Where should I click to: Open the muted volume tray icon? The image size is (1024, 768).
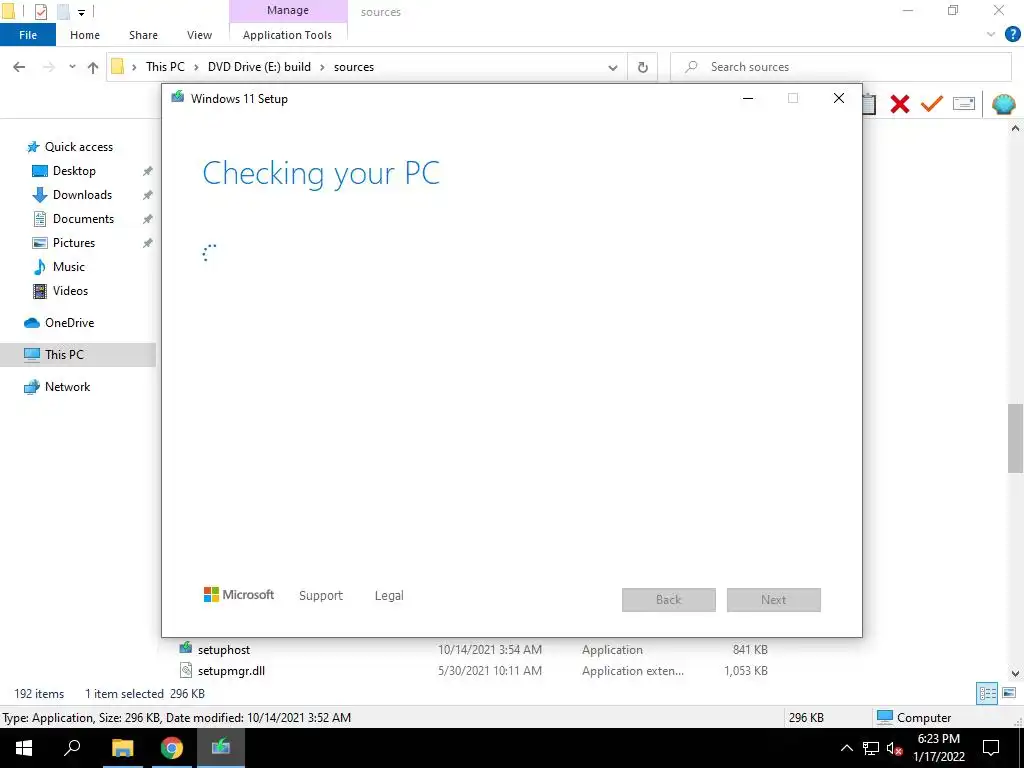tap(894, 748)
